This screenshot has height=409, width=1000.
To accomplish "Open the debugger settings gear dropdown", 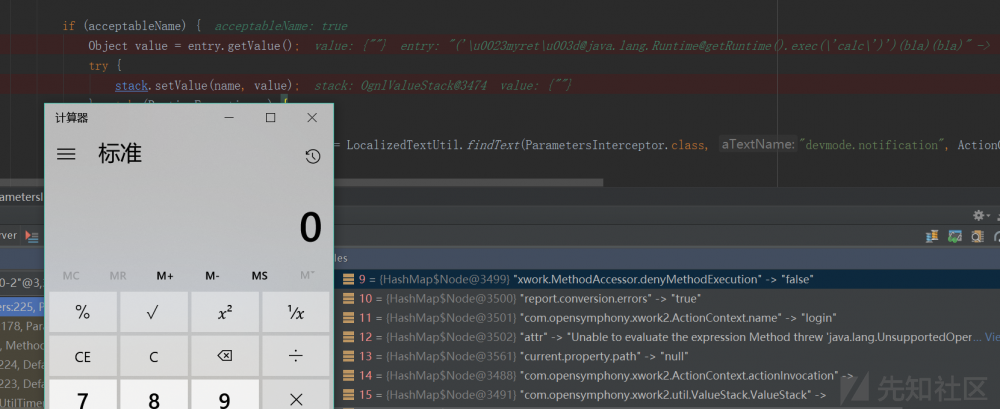I will click(x=981, y=216).
